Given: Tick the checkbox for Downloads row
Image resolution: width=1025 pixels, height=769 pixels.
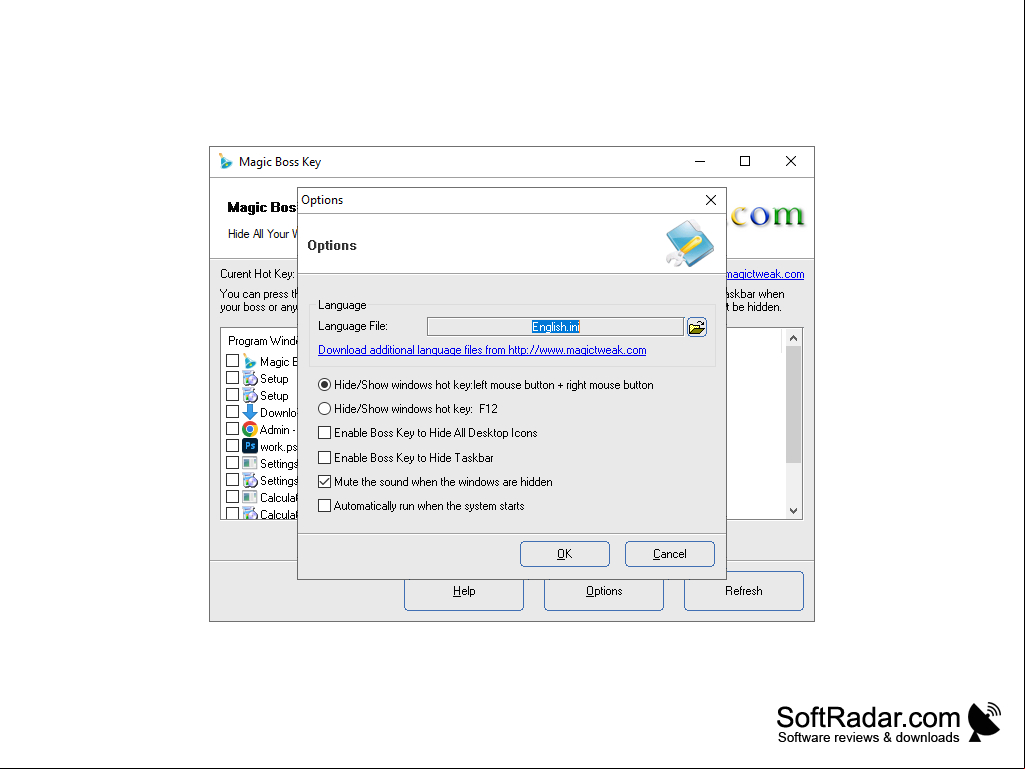Looking at the screenshot, I should [x=232, y=412].
